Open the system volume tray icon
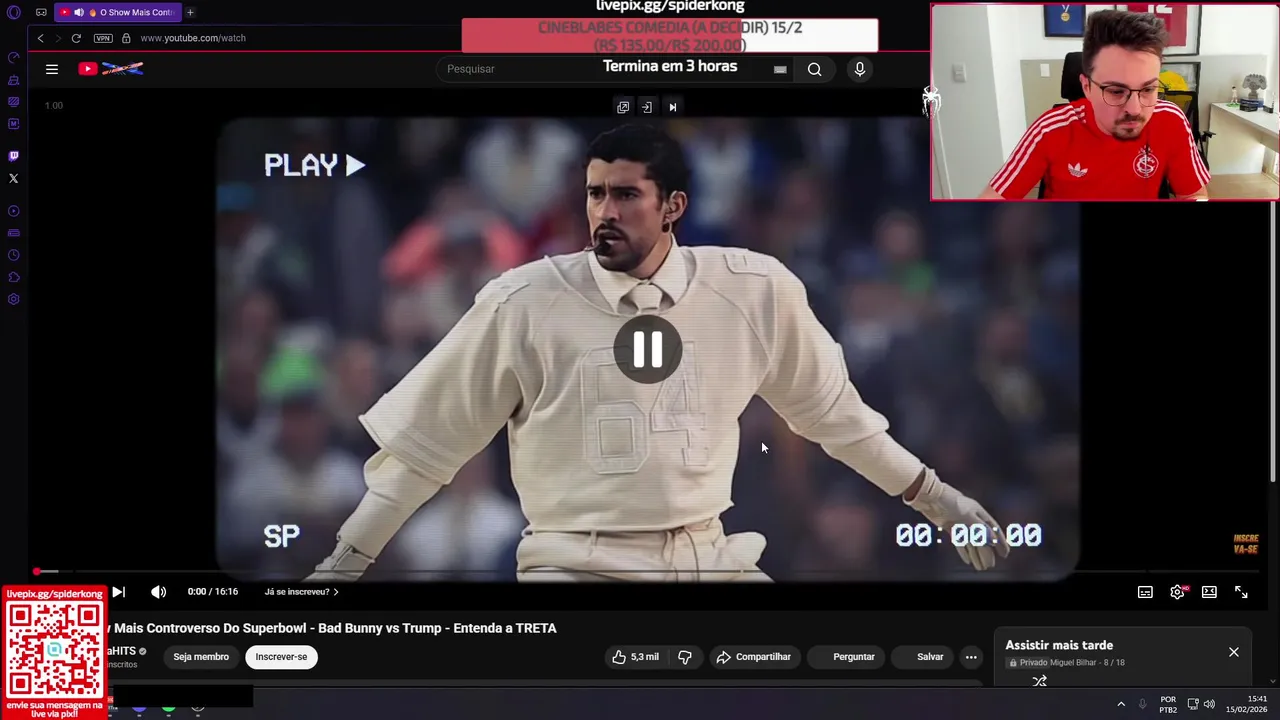The width and height of the screenshot is (1280, 720). pyautogui.click(x=1209, y=705)
